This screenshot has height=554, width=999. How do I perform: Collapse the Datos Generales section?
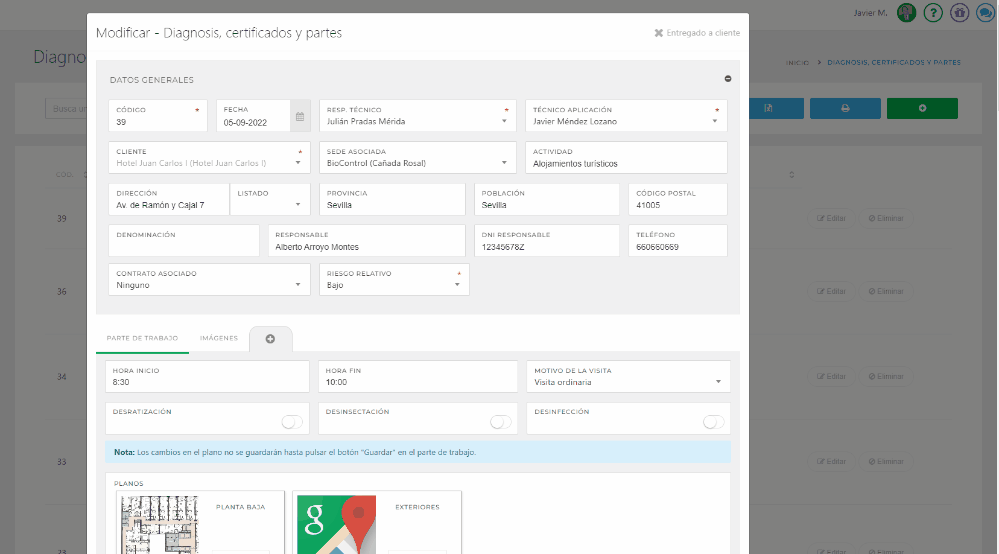727,79
